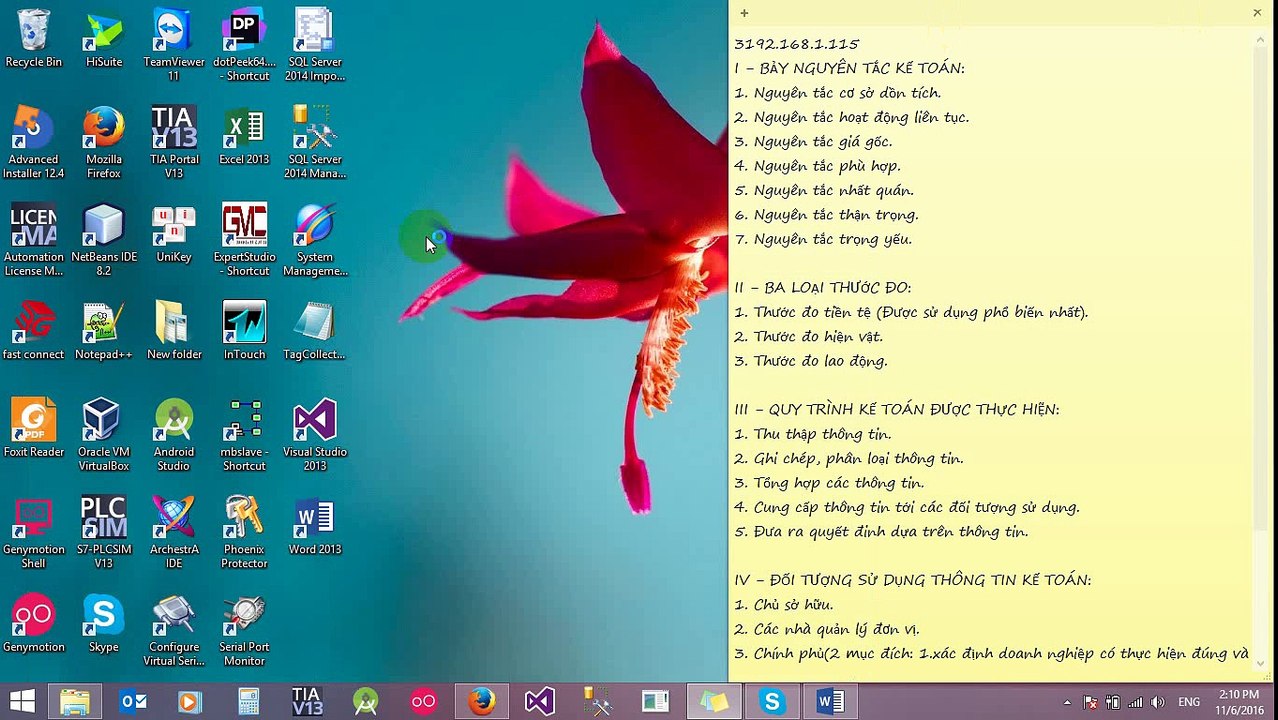1278x720 pixels.
Task: Switch to Visual Studio taskbar icon
Action: 539,701
